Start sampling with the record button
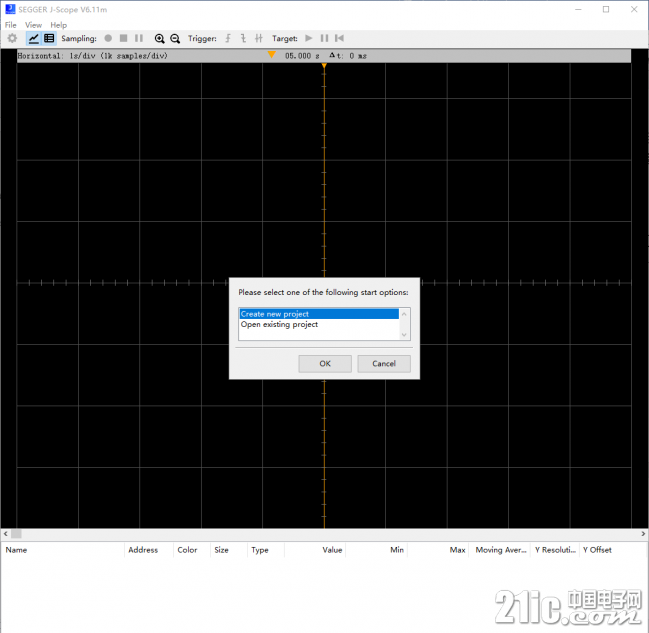649x633 pixels. pos(108,38)
